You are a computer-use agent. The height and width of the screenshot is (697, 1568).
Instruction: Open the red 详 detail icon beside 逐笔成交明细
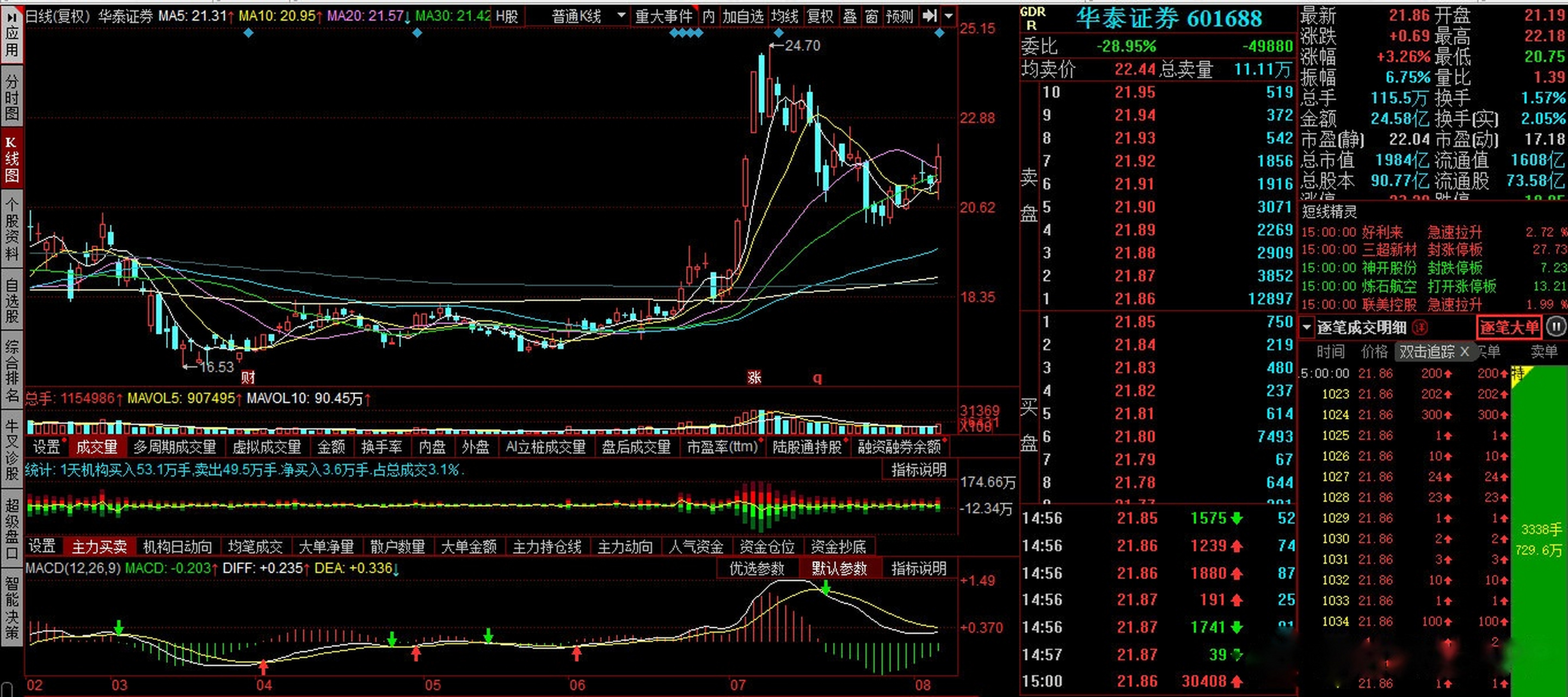pos(1420,328)
